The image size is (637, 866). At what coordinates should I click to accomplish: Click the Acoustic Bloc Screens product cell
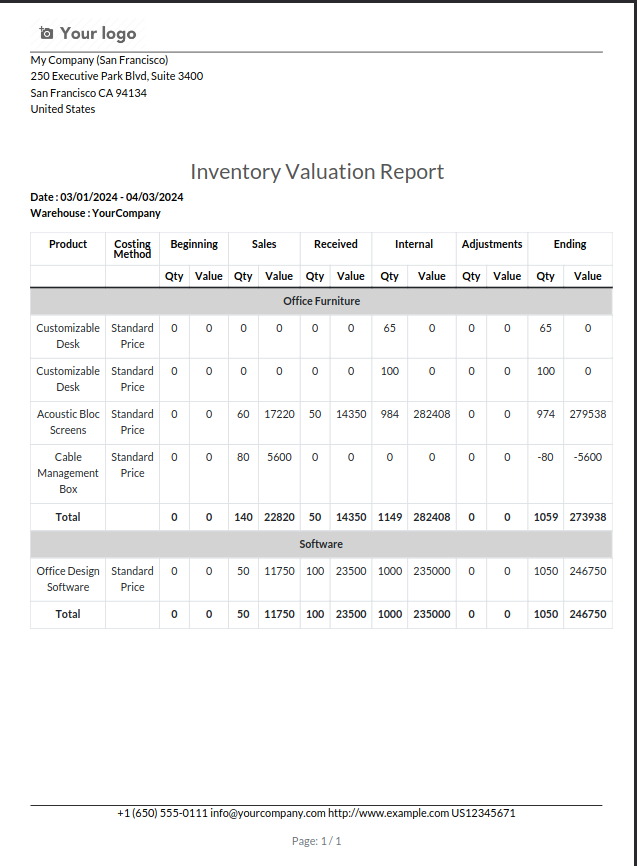[68, 422]
